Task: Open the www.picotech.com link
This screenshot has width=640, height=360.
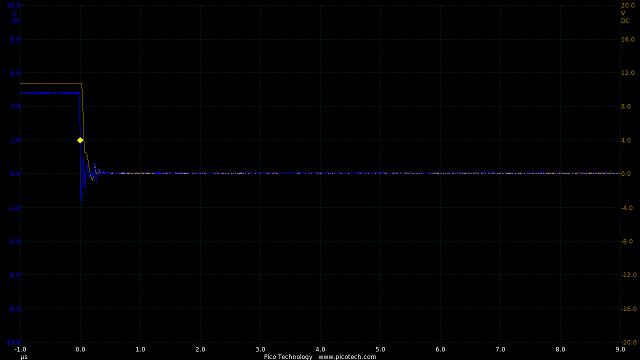Action: coord(347,356)
